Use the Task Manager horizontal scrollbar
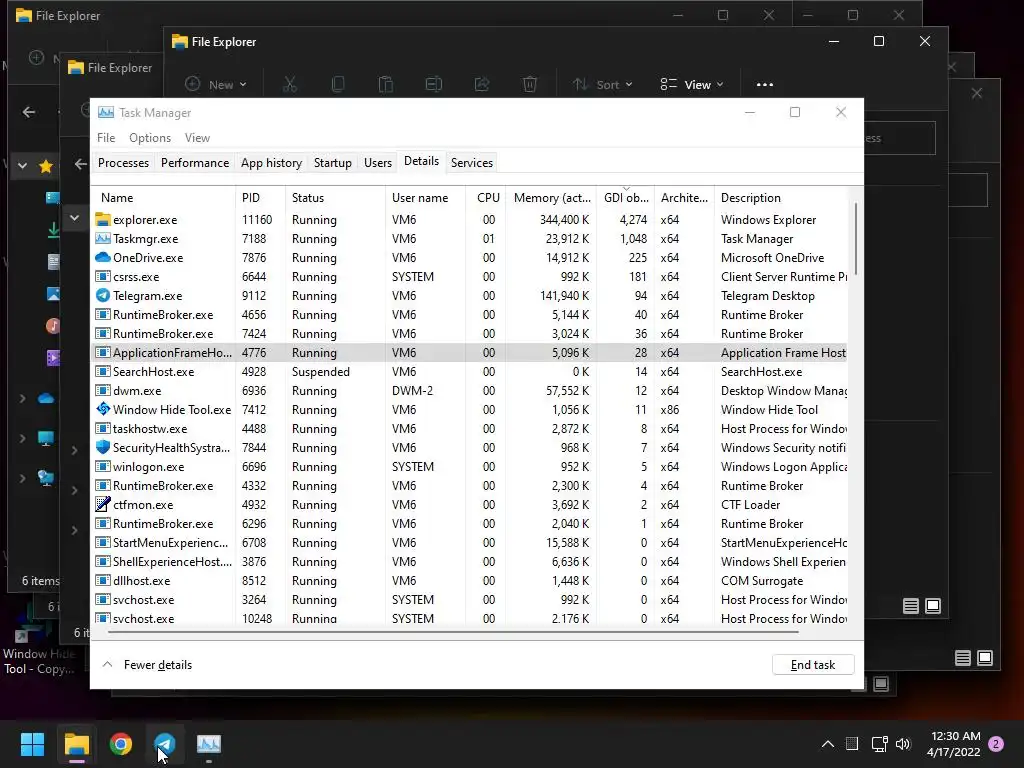Image resolution: width=1024 pixels, height=768 pixels. (453, 632)
